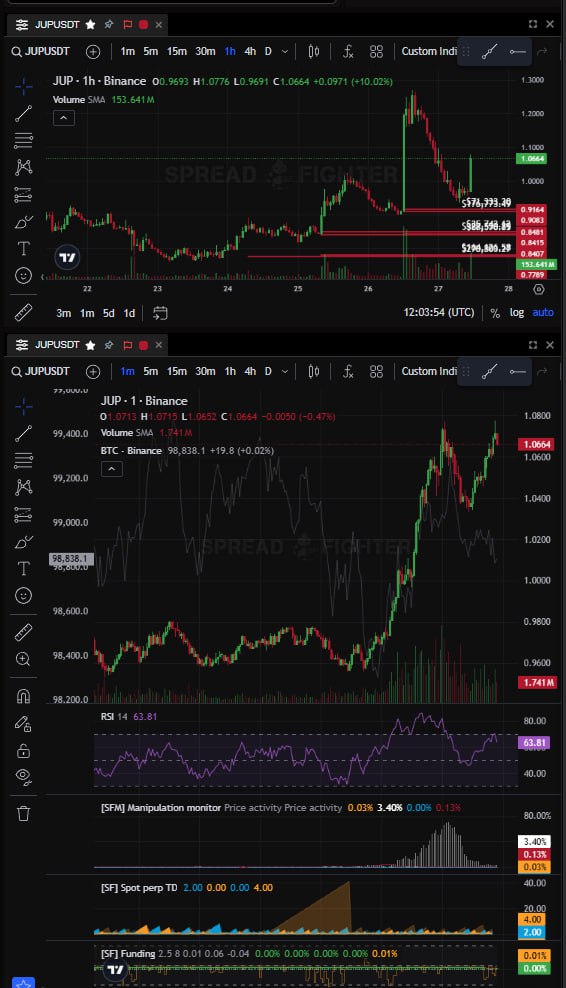The image size is (566, 988).
Task: Open candlestick chart style menu in upper chart
Action: (314, 52)
